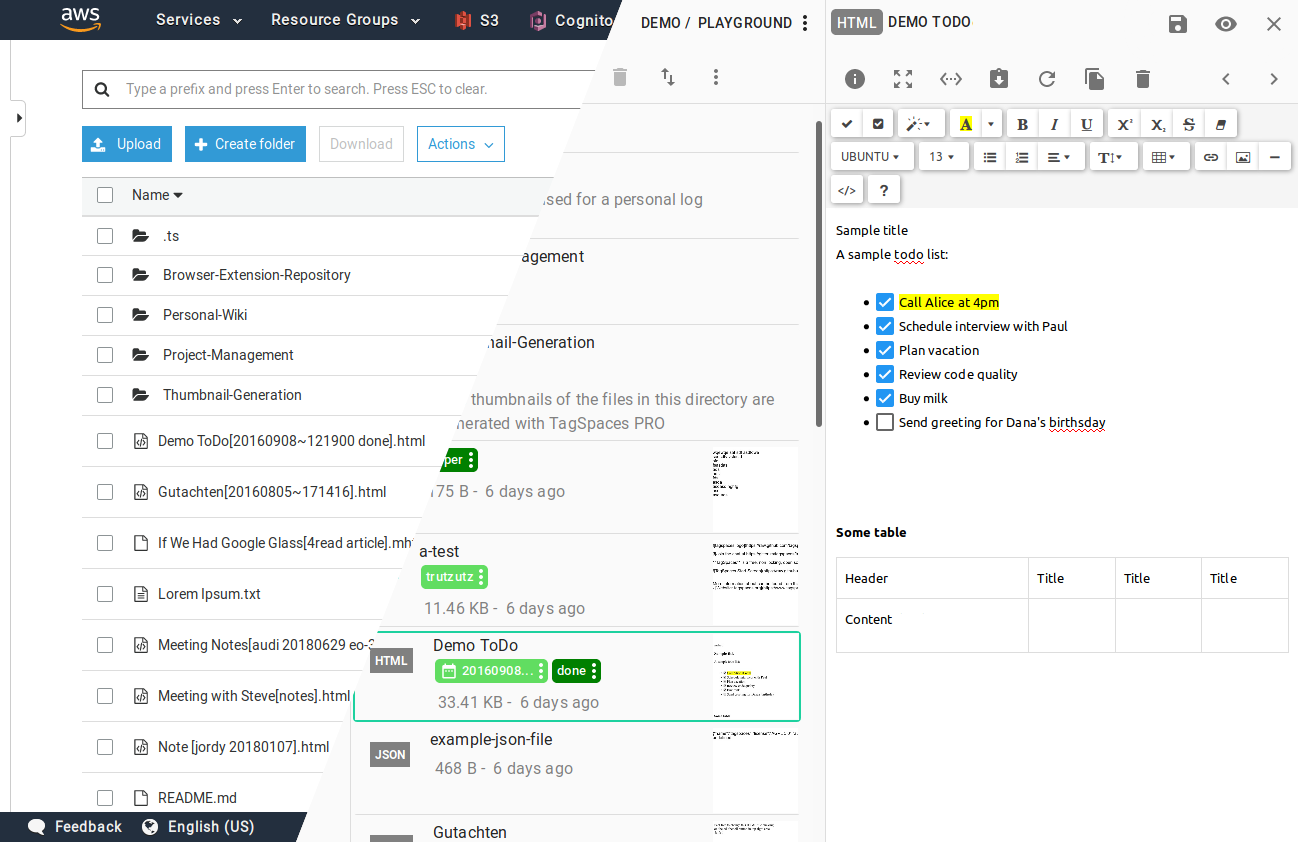Viewport: 1298px width, 842px height.
Task: Insert an image into the document
Action: pos(1242,156)
